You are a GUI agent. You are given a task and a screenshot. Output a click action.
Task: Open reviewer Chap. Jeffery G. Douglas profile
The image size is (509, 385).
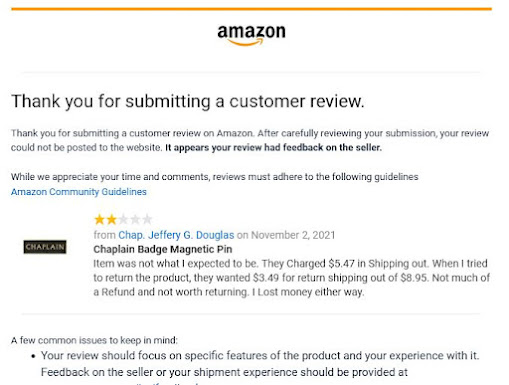coord(176,235)
